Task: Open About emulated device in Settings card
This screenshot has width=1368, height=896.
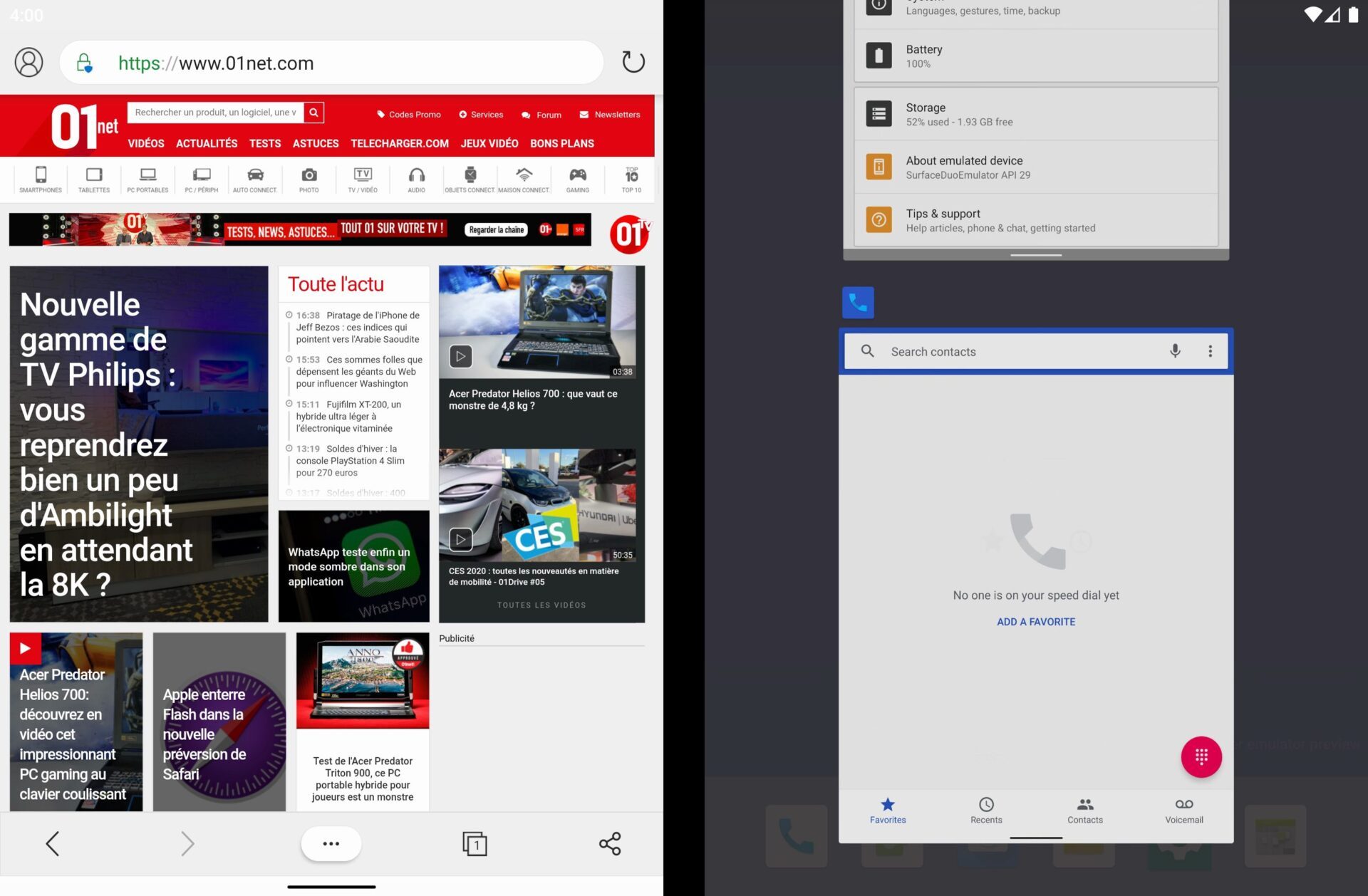Action: click(1036, 167)
